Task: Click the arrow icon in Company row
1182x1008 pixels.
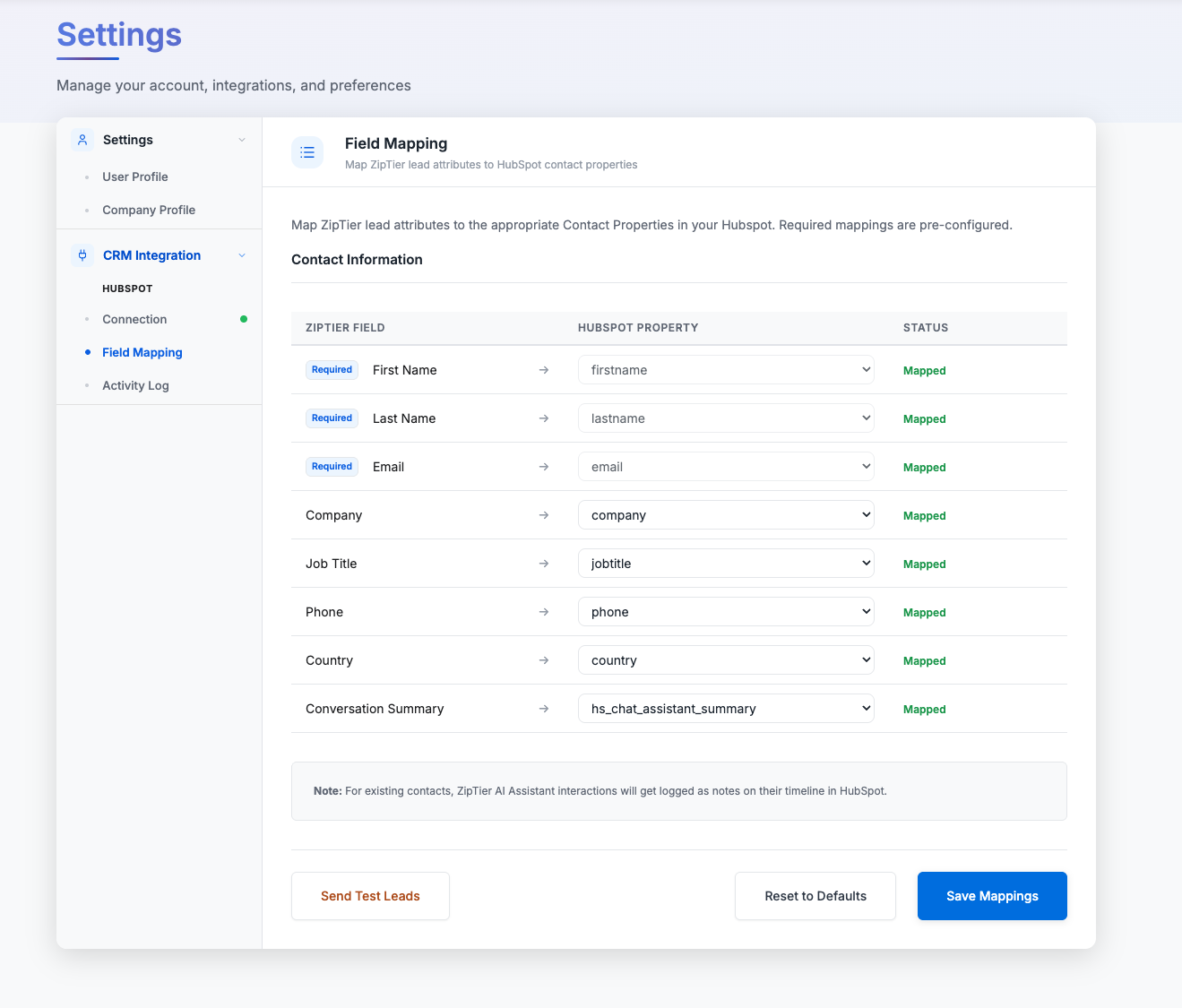Action: [x=544, y=515]
